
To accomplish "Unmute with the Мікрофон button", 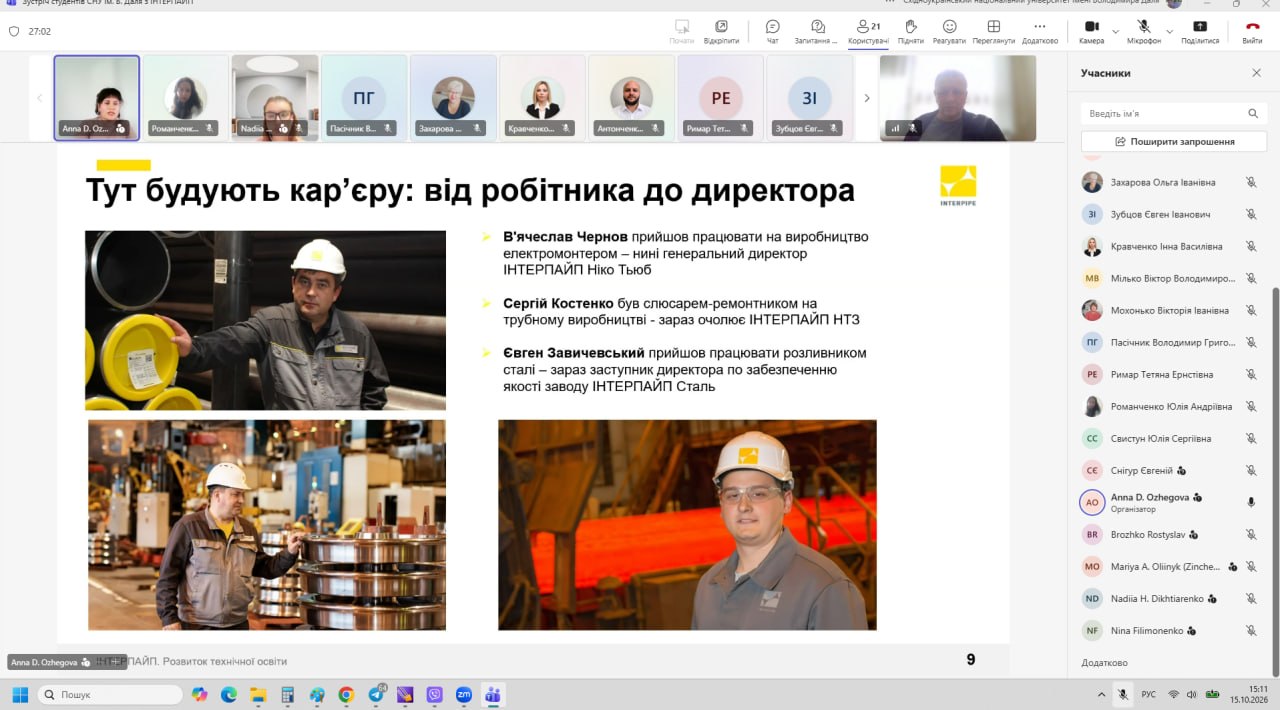I will coord(1144,31).
